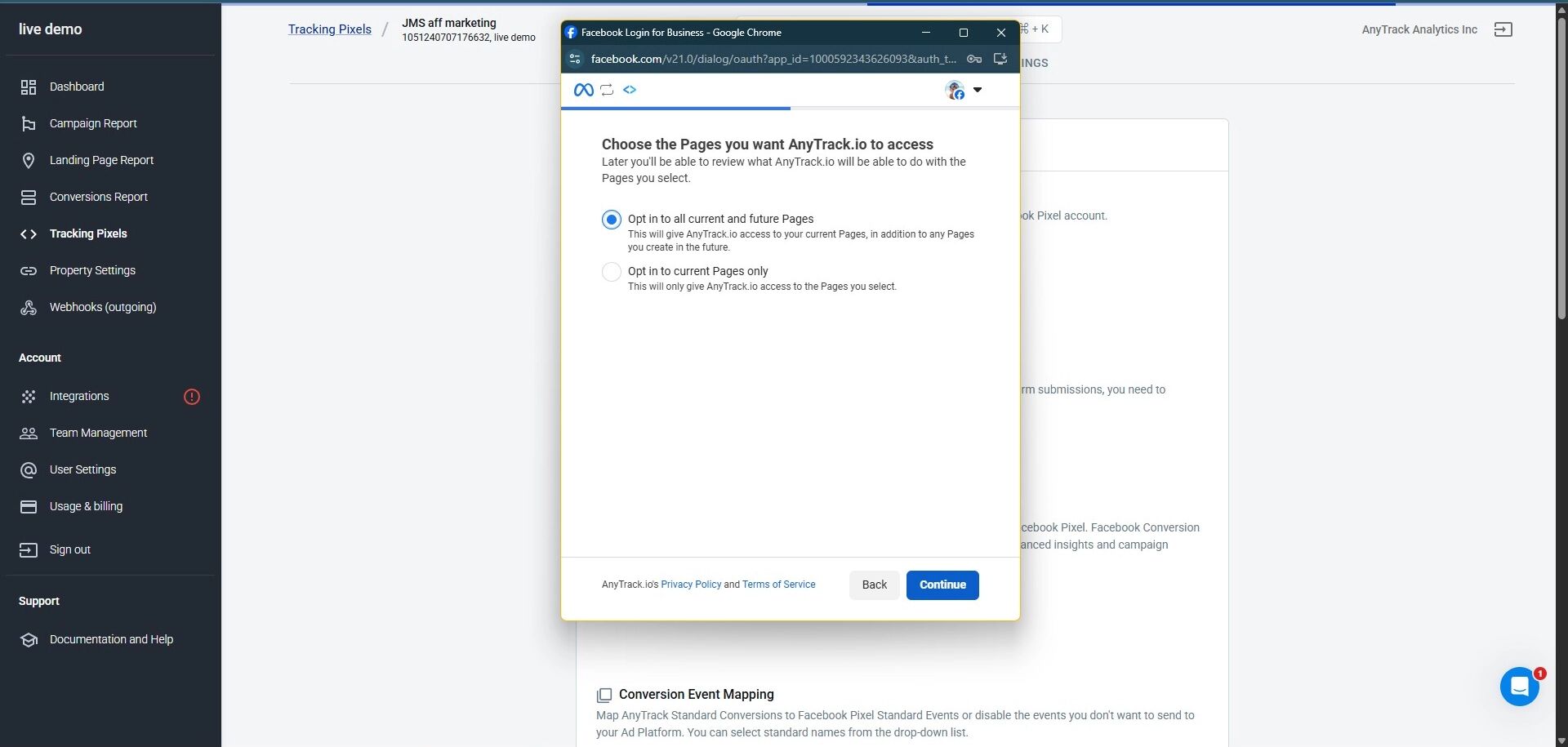Click the Property Settings link icon
The image size is (1568, 747).
point(29,271)
